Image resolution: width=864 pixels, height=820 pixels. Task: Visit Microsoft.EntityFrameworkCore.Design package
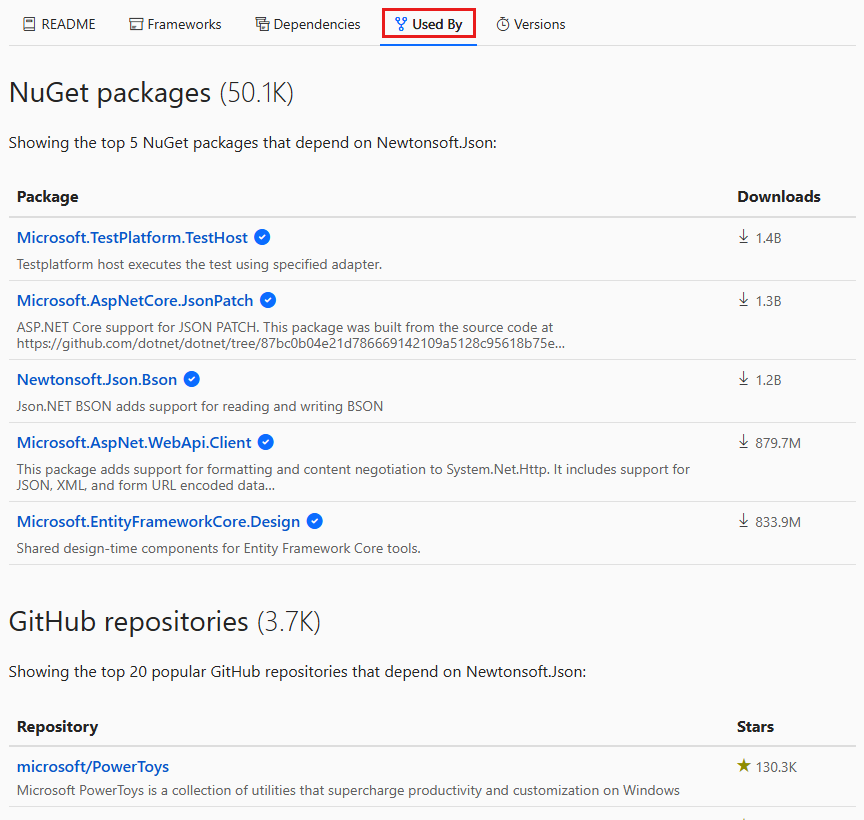click(158, 521)
